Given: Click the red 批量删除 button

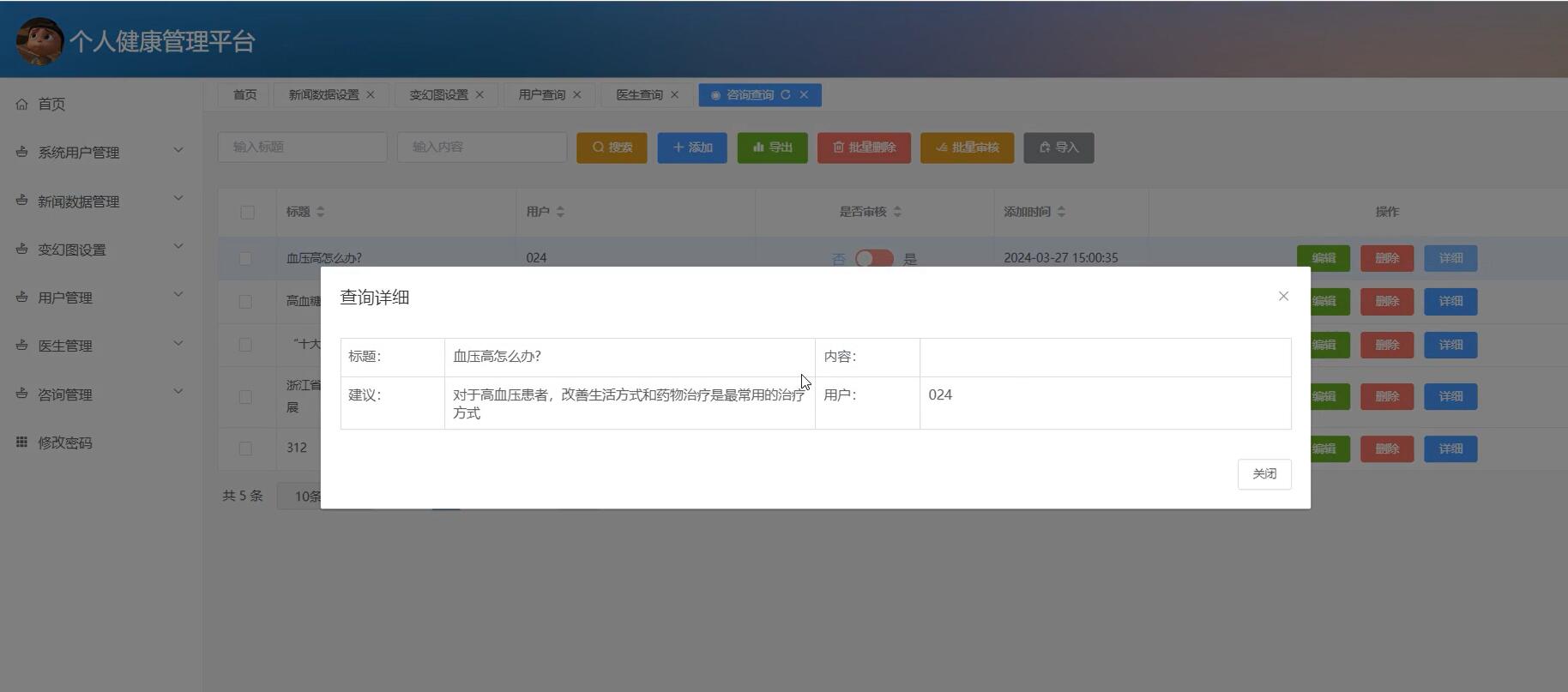Looking at the screenshot, I should [x=864, y=147].
